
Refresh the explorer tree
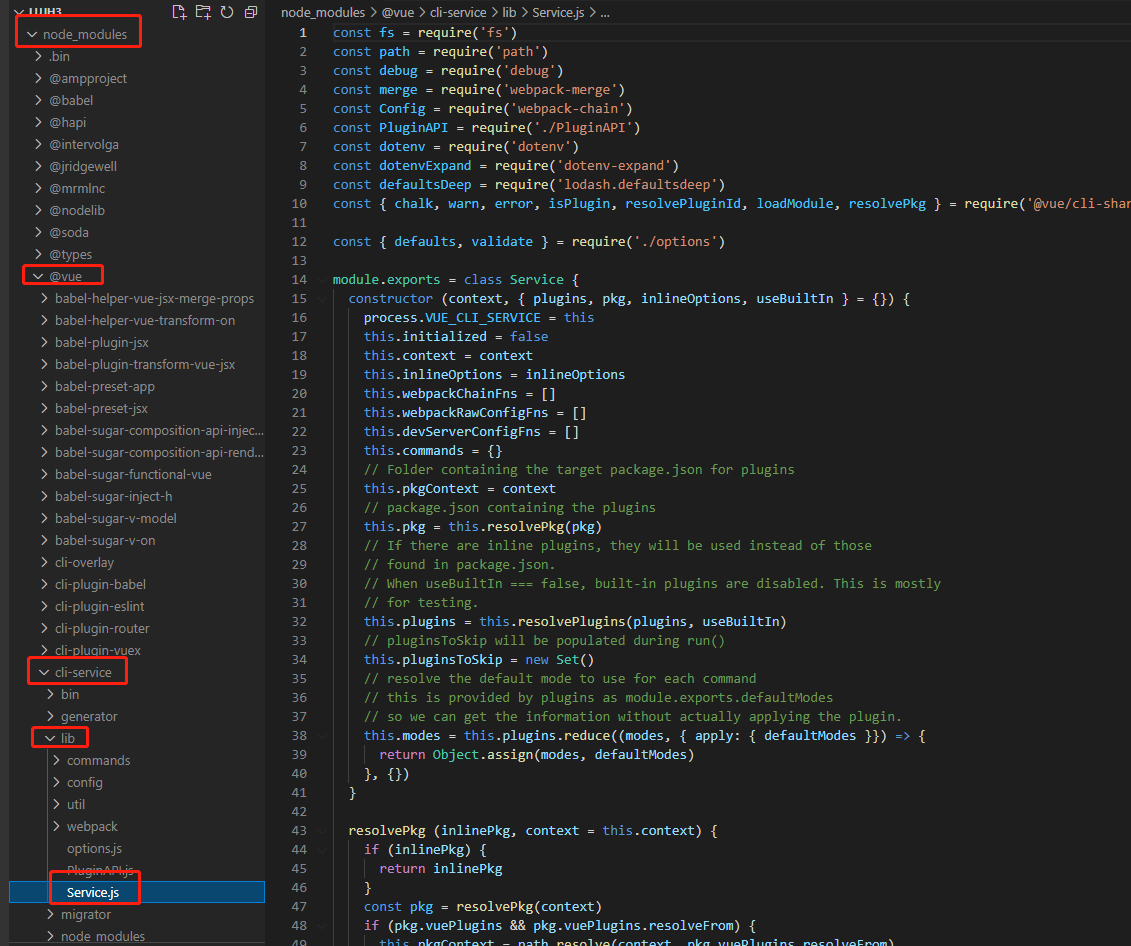[x=227, y=12]
